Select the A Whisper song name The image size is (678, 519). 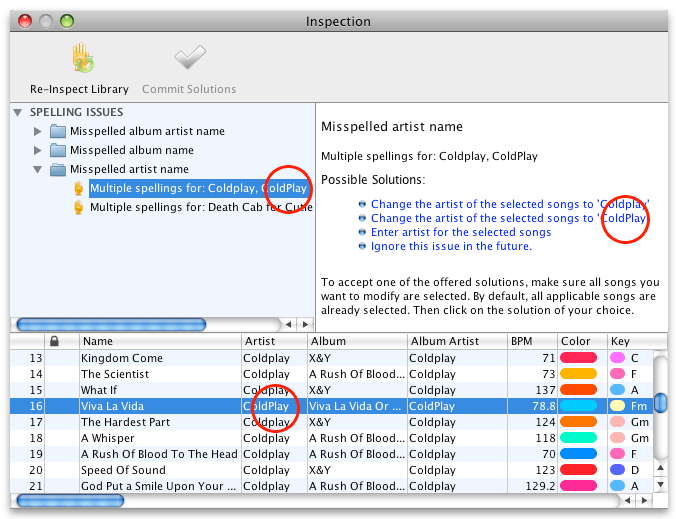[108, 438]
